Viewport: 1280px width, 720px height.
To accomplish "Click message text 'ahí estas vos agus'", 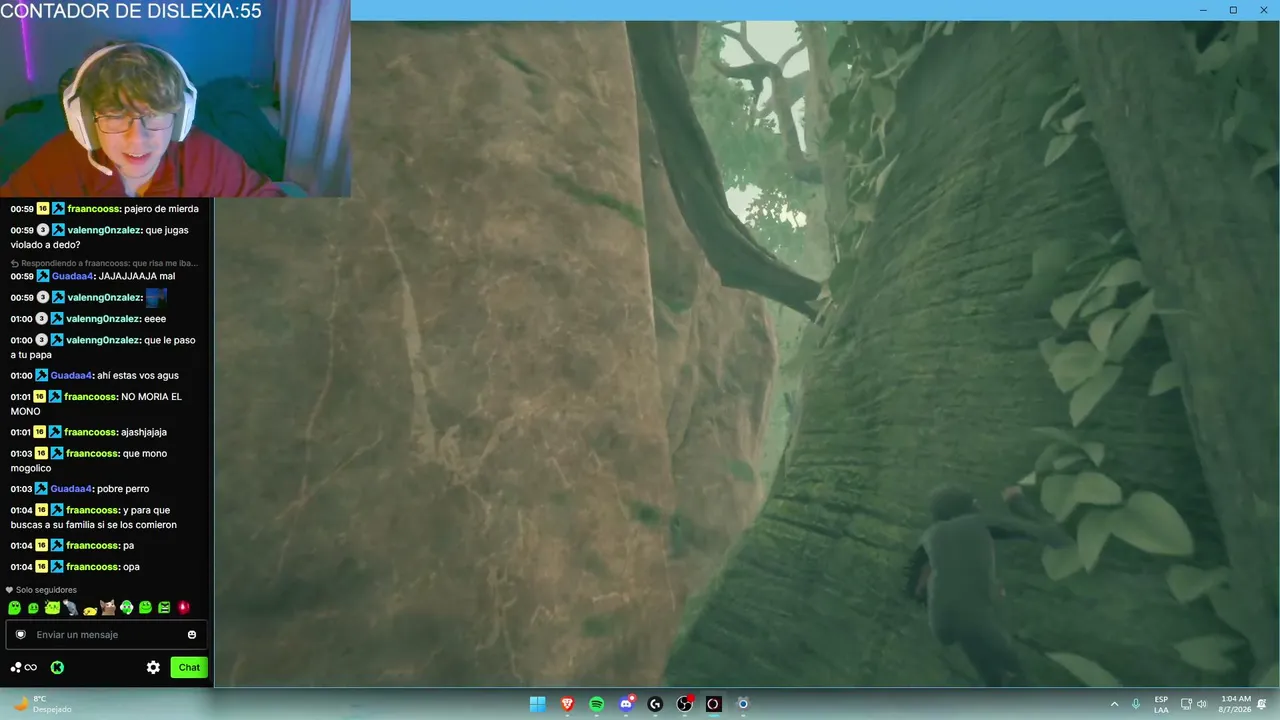I will click(138, 376).
